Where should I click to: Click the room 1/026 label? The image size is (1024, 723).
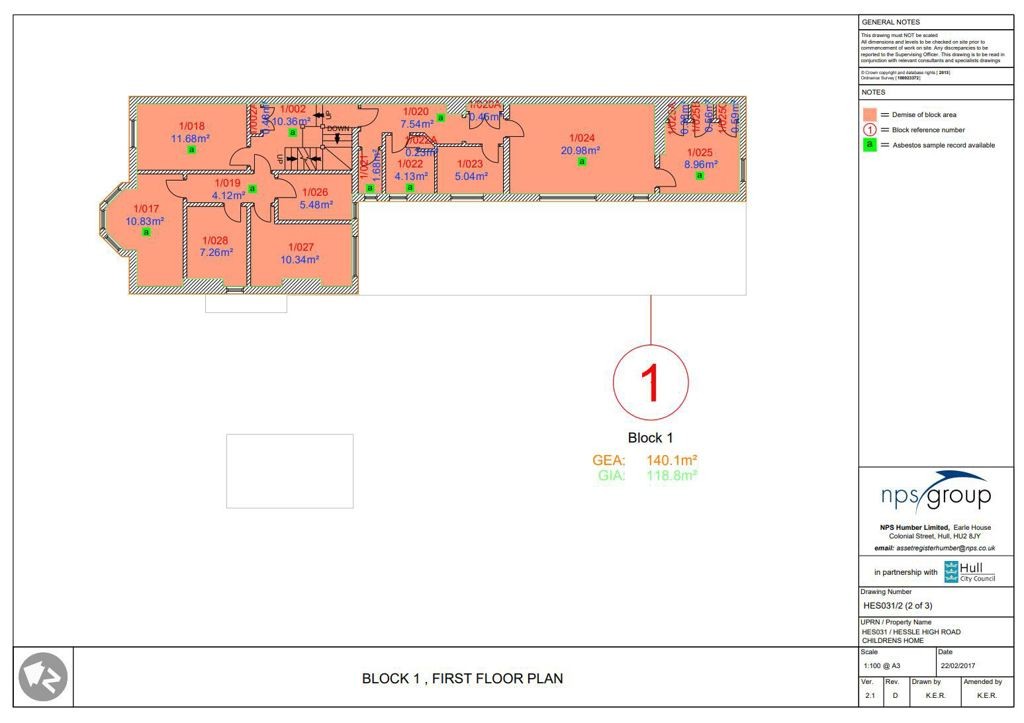tap(314, 199)
